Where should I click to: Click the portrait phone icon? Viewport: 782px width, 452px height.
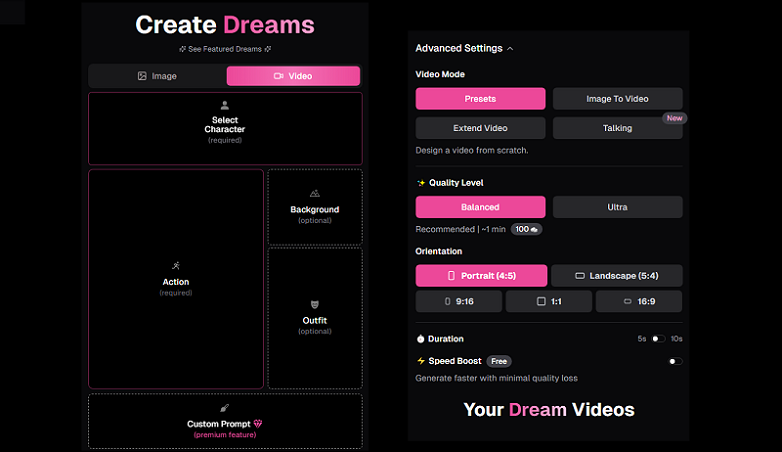(451, 275)
